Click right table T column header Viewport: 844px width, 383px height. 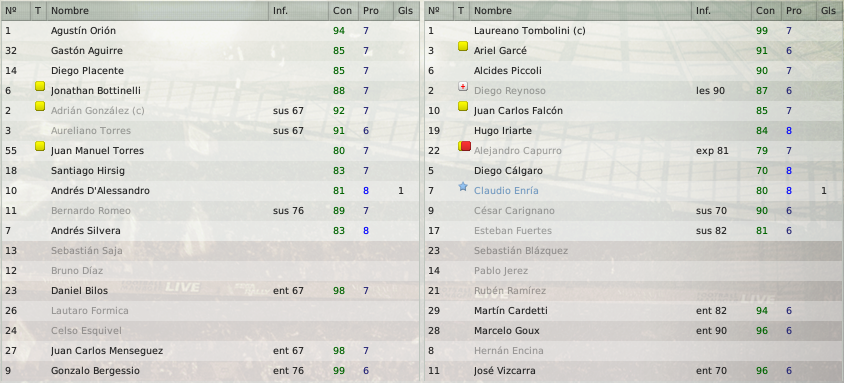pos(461,11)
